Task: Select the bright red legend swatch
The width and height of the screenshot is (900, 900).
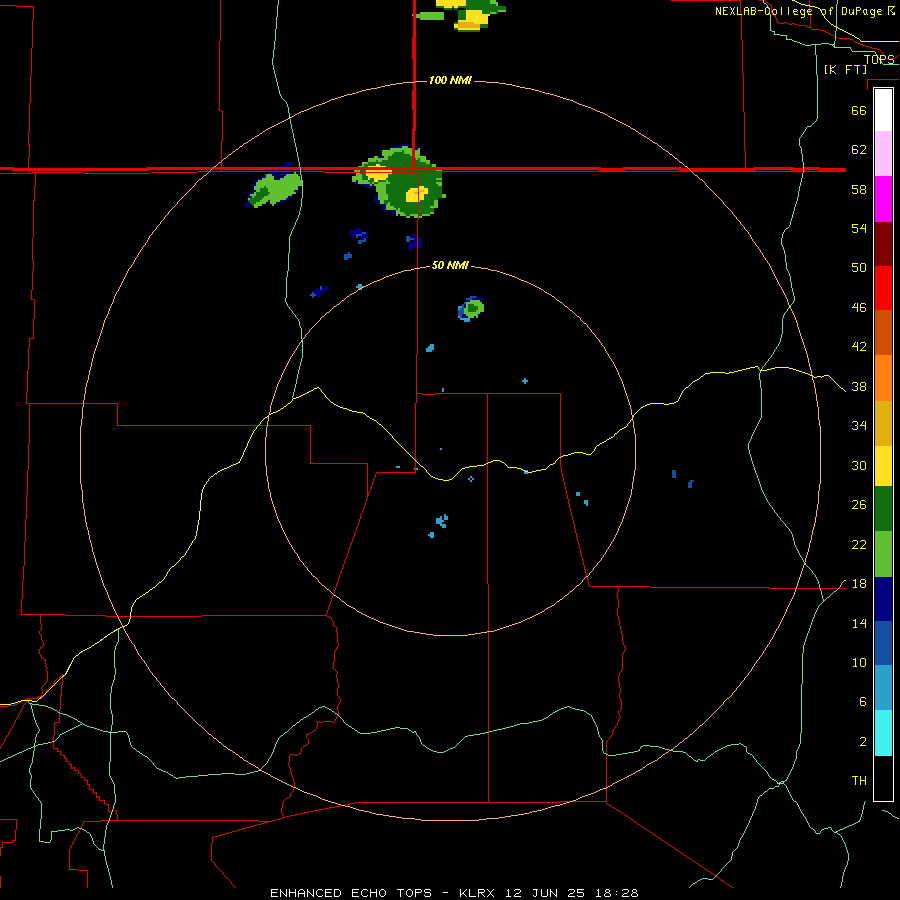Action: [x=883, y=288]
